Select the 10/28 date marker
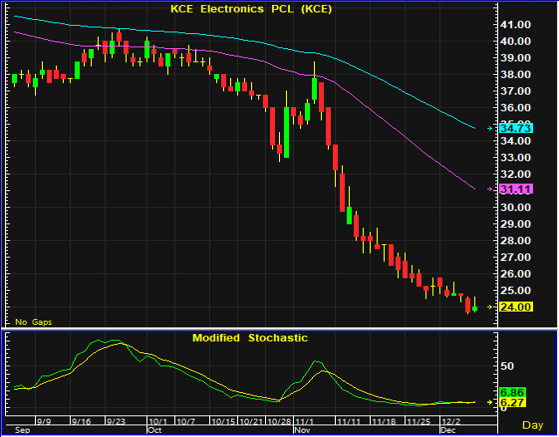Screen dimensions: 559x437 [281, 422]
